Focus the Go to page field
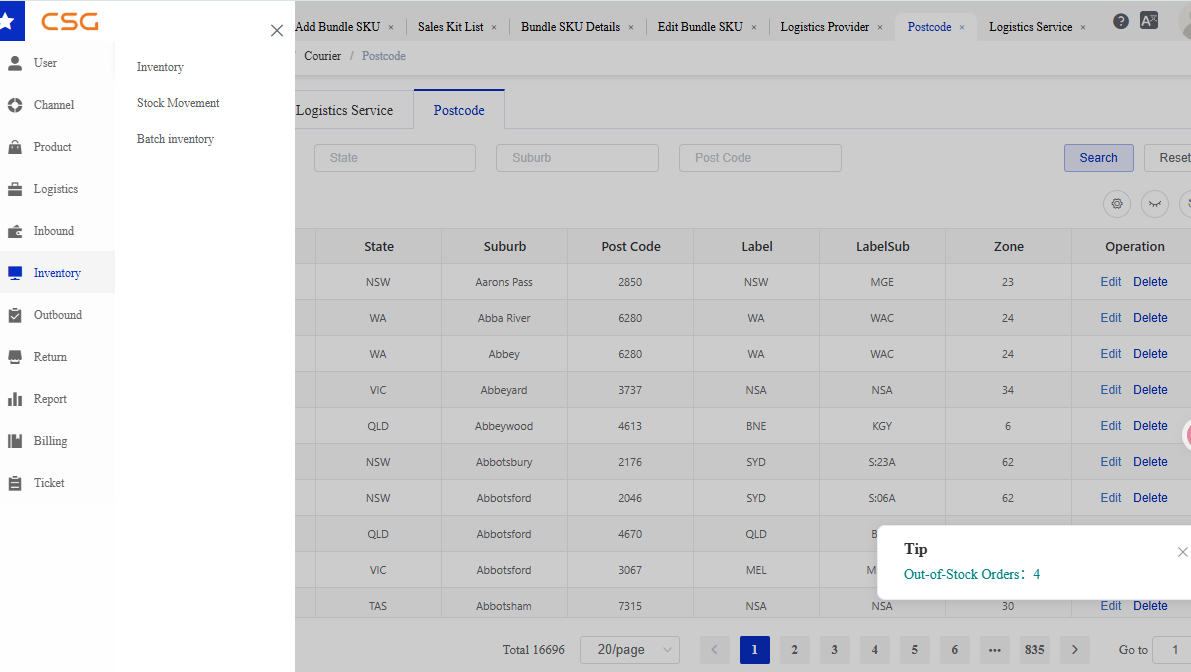 pos(1172,650)
